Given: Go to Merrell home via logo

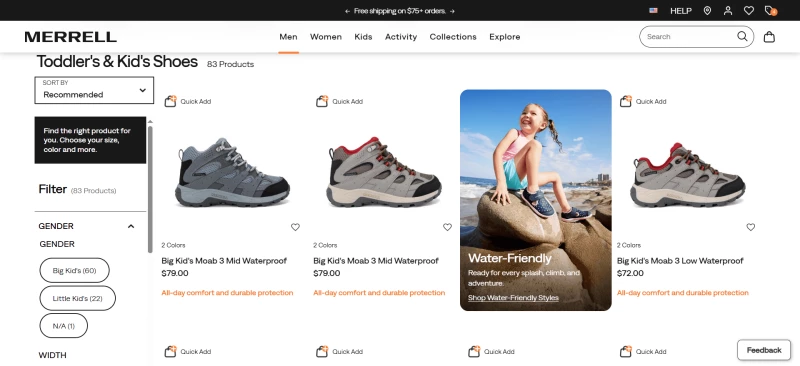Looking at the screenshot, I should [70, 37].
